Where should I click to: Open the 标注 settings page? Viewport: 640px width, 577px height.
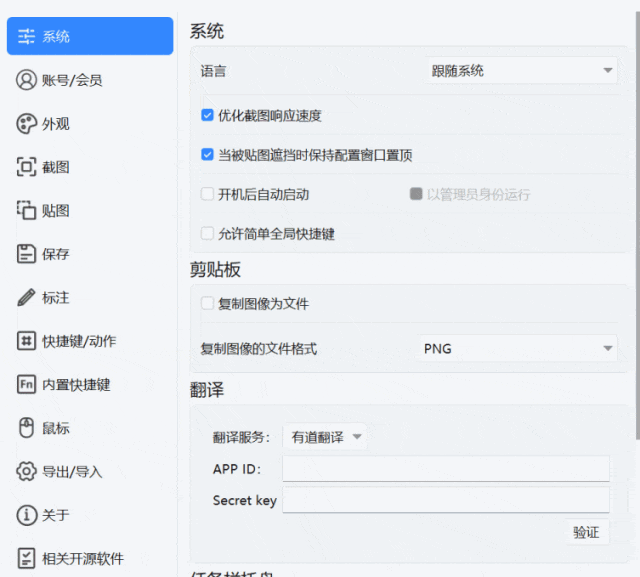(x=90, y=297)
